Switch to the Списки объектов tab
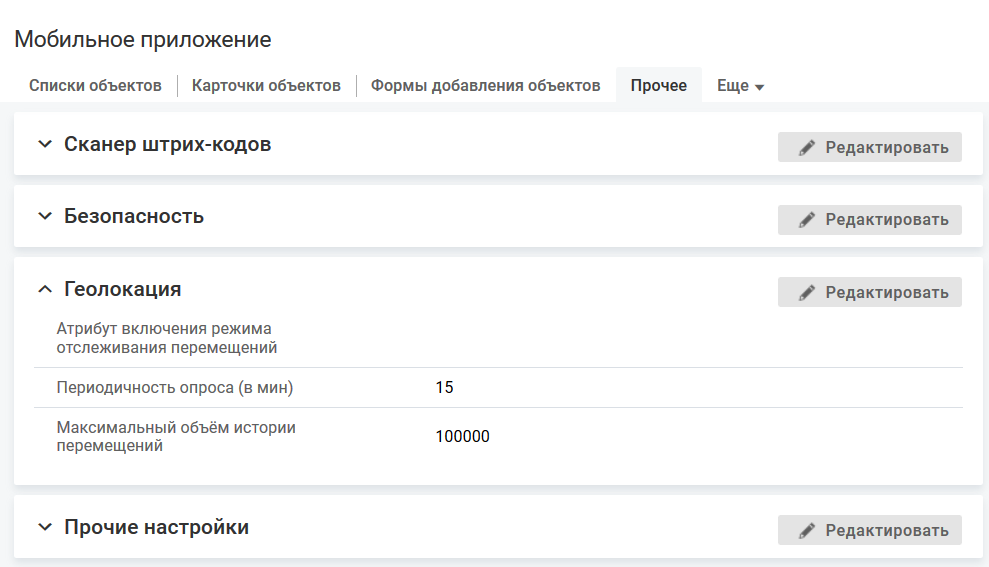This screenshot has width=989, height=567. tap(95, 86)
